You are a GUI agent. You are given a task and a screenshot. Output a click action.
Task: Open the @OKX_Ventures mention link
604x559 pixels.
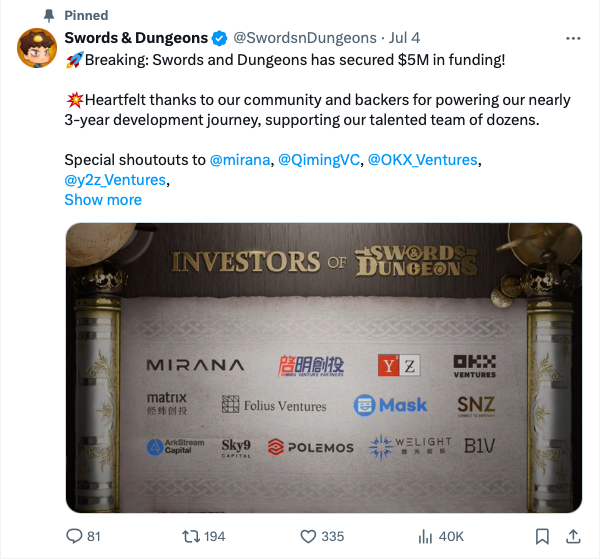coord(423,159)
